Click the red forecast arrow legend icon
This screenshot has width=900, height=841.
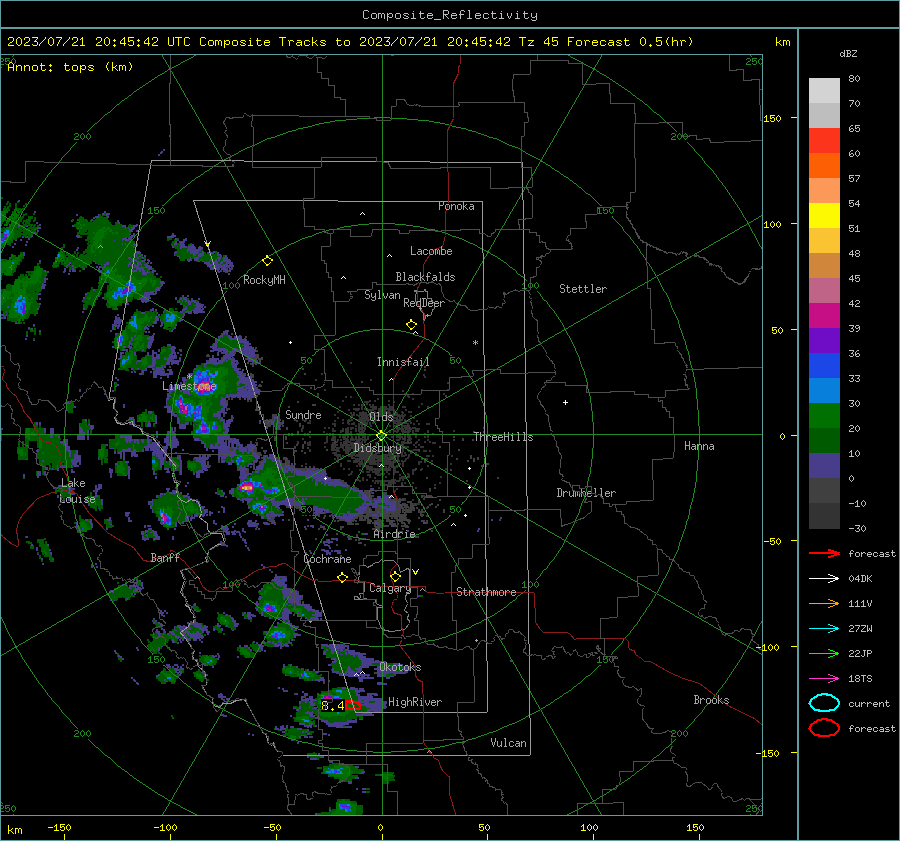[824, 553]
